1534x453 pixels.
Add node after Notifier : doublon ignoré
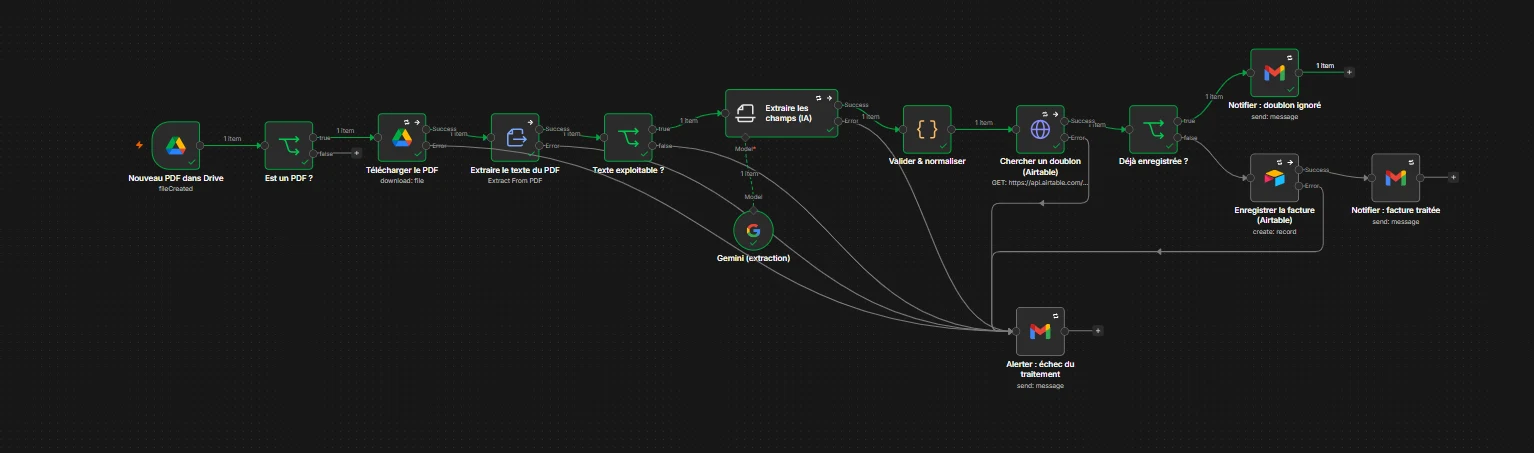(x=1349, y=72)
